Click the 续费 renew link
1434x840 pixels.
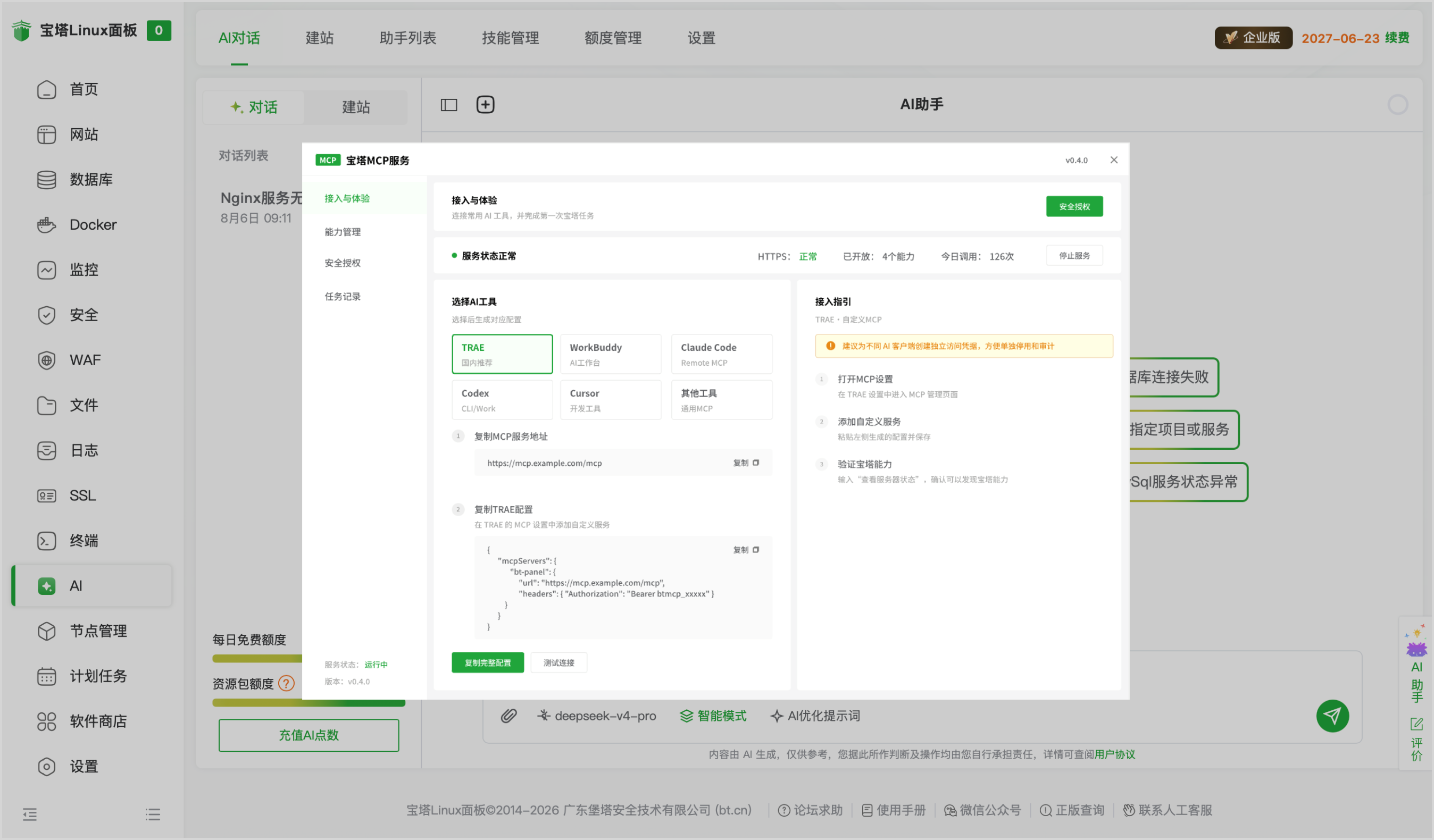point(1397,38)
